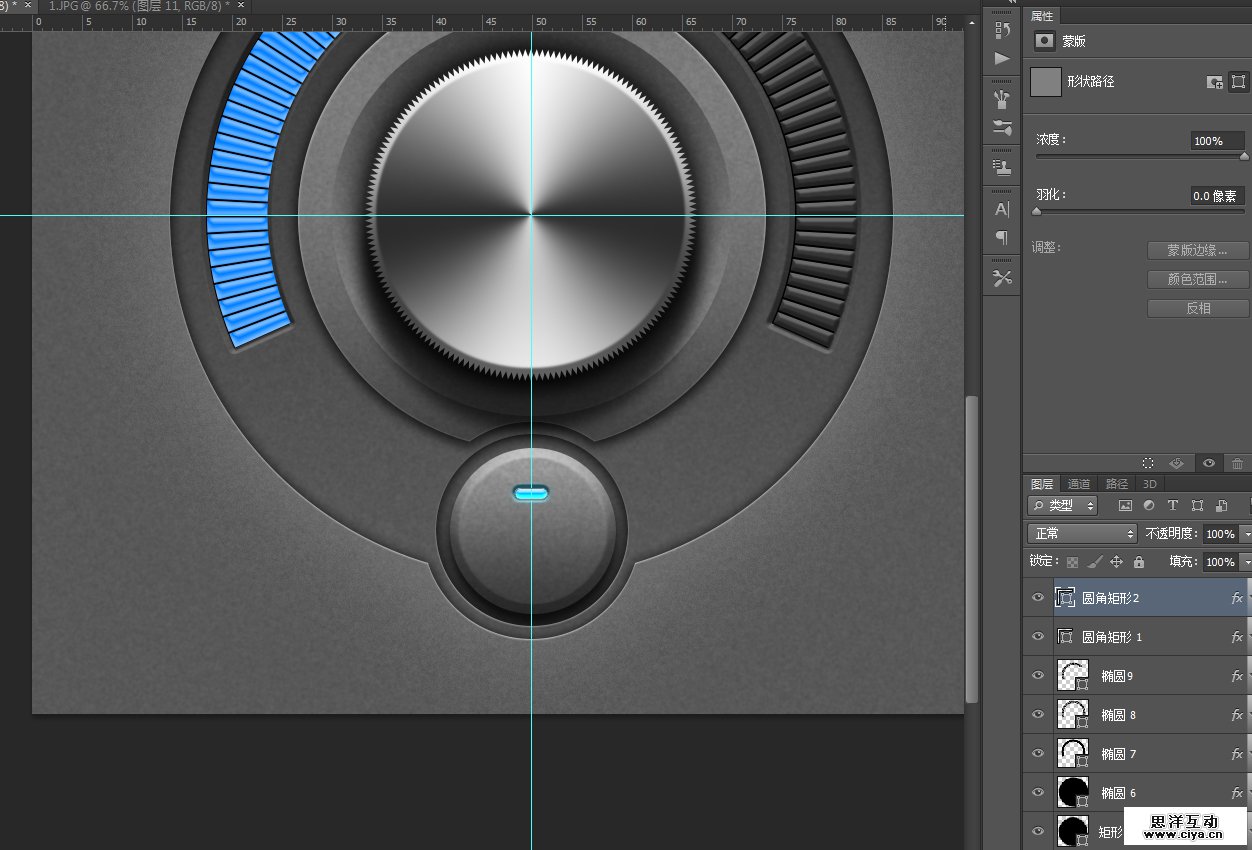Switch to the 路径 tab
Screen dimensions: 1252x850
1117,484
